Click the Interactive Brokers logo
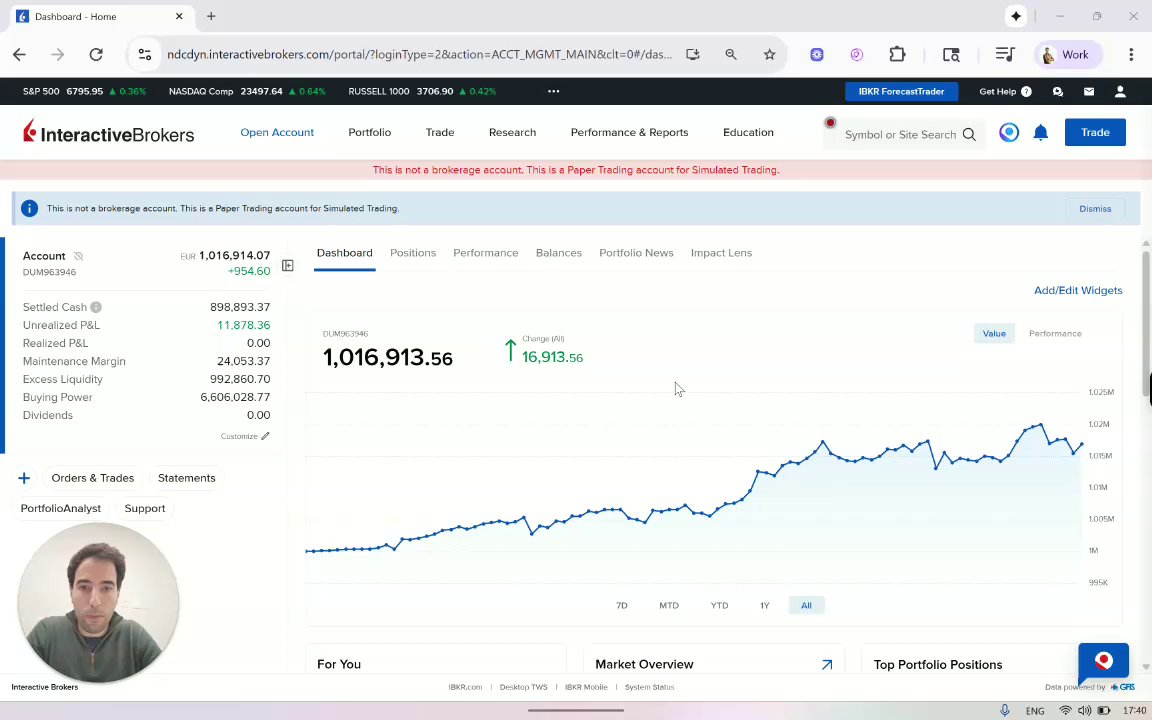The height and width of the screenshot is (720, 1152). click(x=109, y=132)
